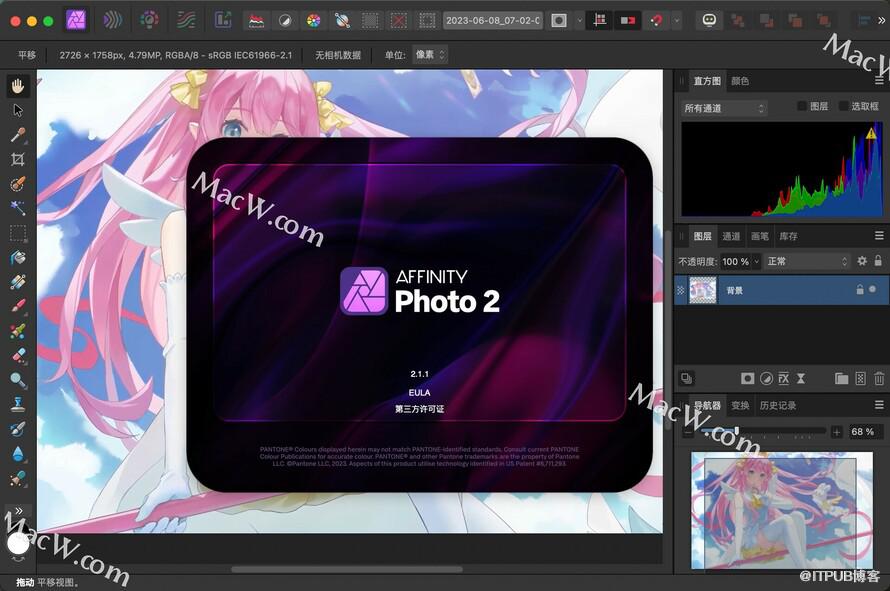Click the Group Layers folder icon

click(841, 379)
